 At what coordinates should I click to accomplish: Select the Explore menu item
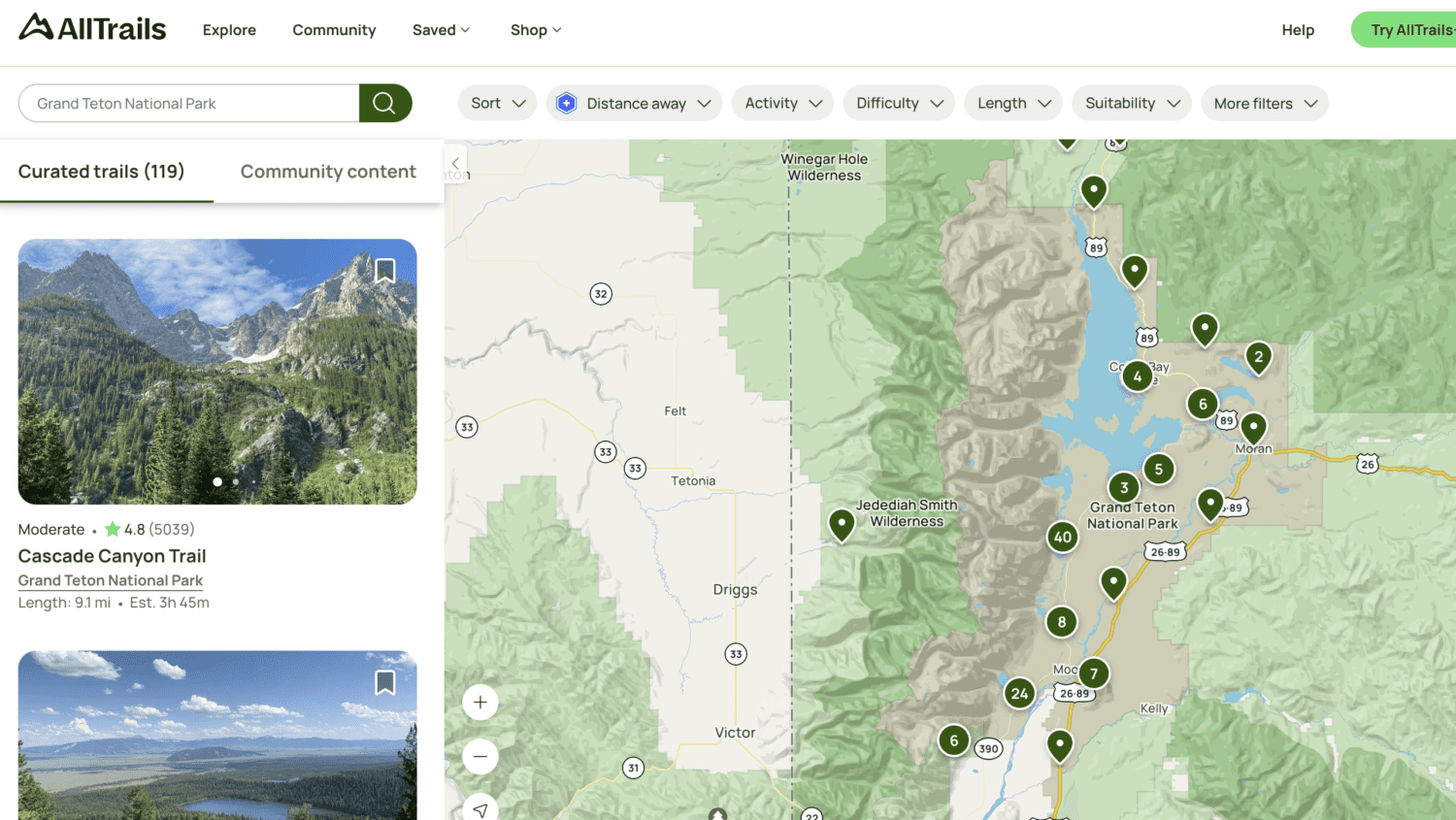coord(229,30)
